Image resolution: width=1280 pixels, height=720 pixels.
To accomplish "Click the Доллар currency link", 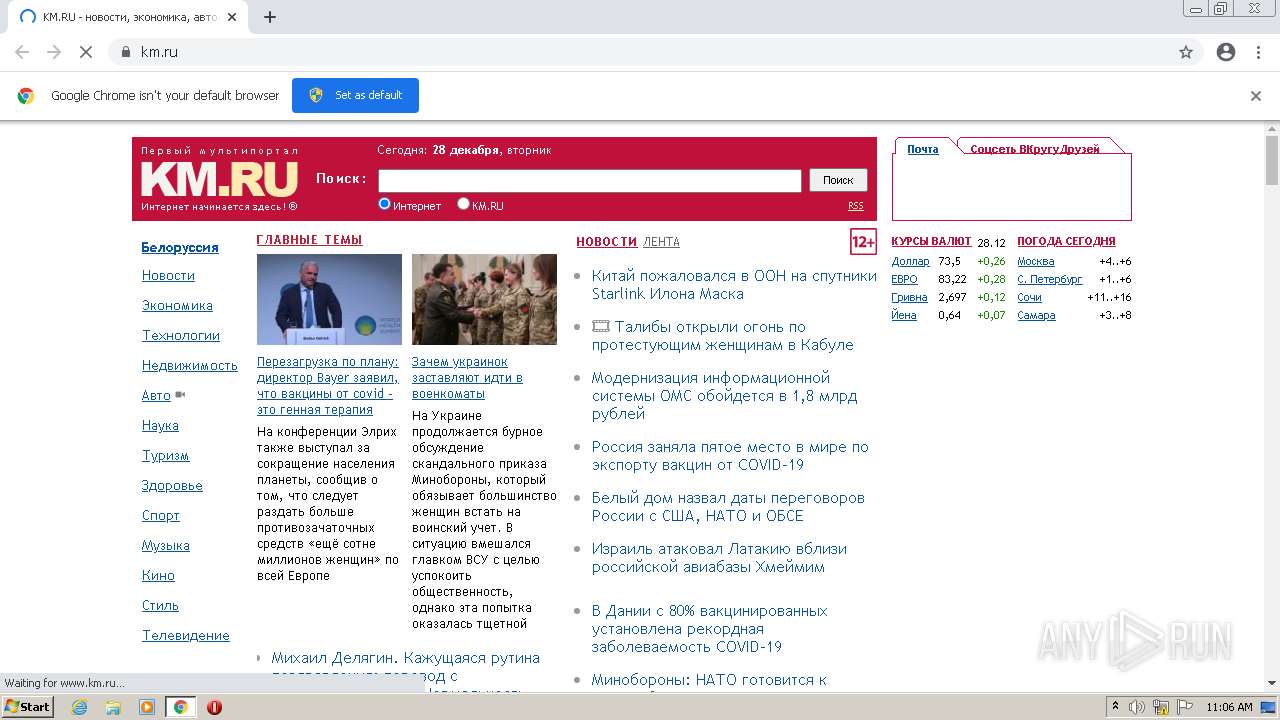I will (x=910, y=261).
